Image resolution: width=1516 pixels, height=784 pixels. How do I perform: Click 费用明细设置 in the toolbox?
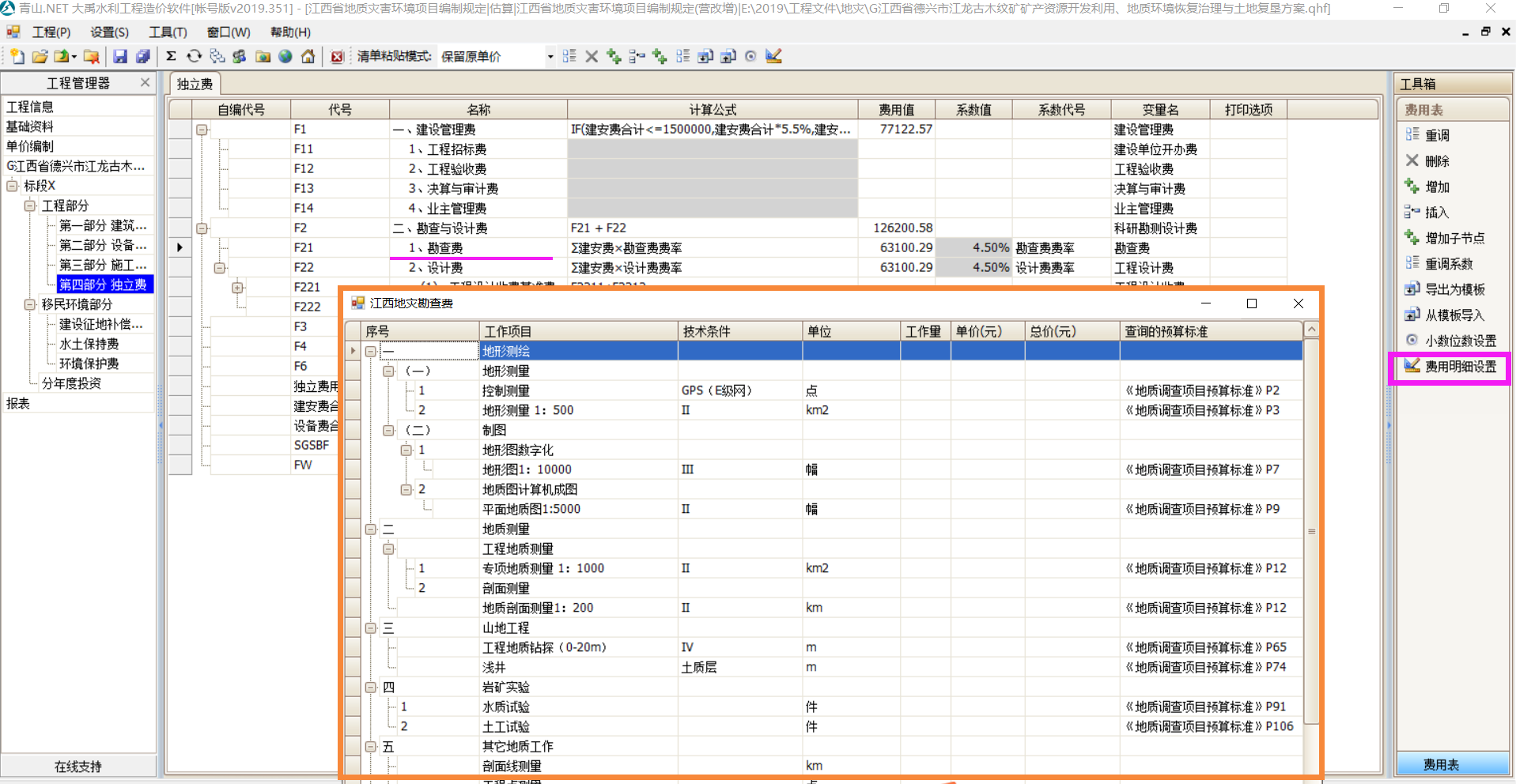tap(1460, 367)
